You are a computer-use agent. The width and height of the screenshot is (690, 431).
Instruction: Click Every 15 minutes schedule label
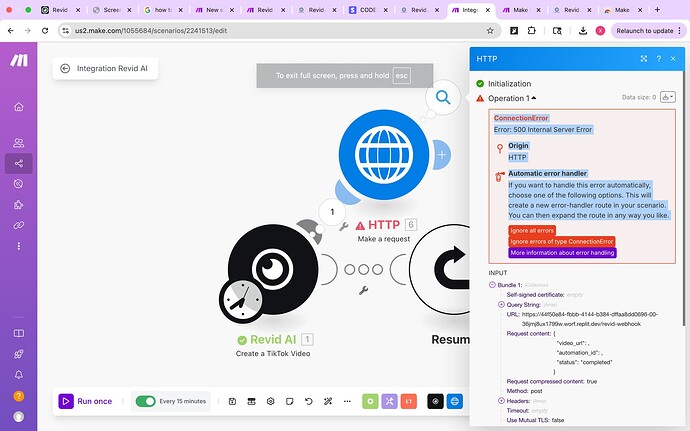point(183,401)
